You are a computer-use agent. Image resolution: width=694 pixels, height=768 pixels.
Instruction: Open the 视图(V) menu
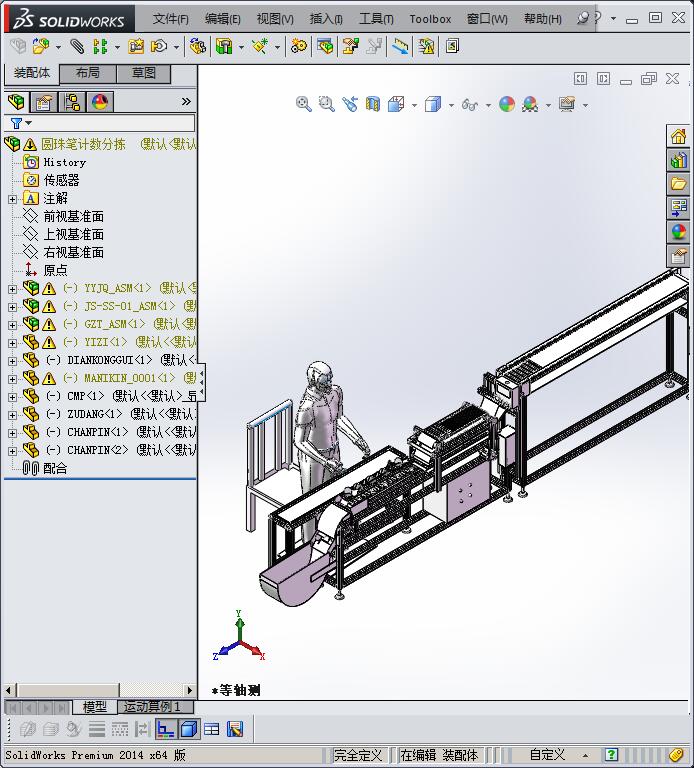[275, 19]
